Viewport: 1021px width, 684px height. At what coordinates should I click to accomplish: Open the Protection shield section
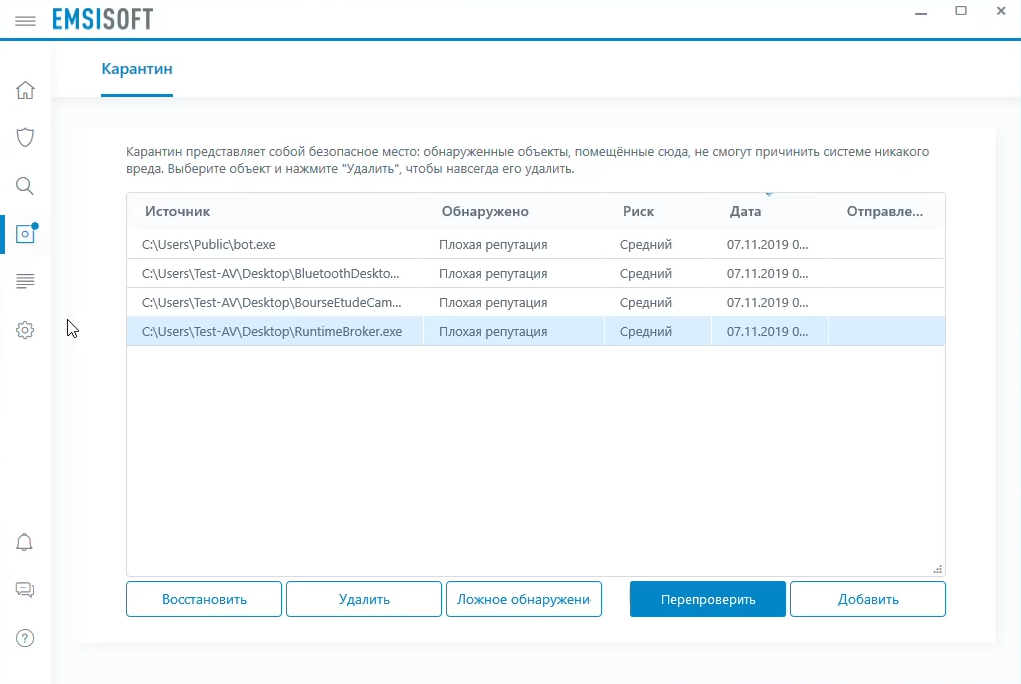(x=26, y=138)
